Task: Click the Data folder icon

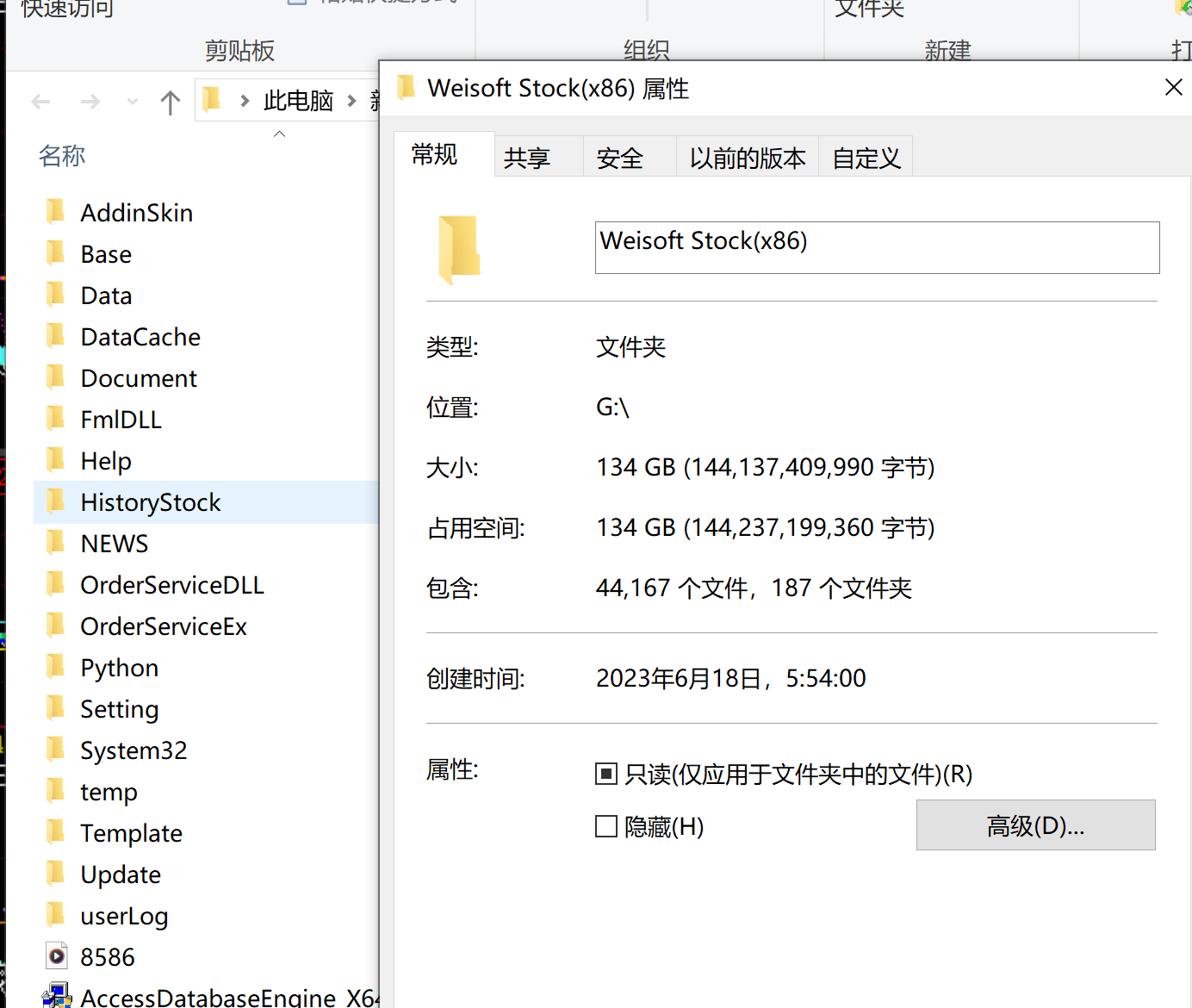Action: pos(55,294)
